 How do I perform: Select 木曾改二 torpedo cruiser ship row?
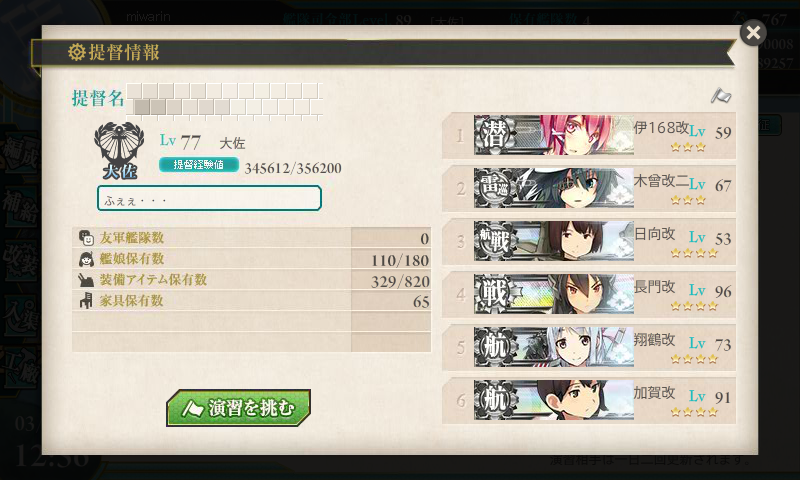[589, 188]
